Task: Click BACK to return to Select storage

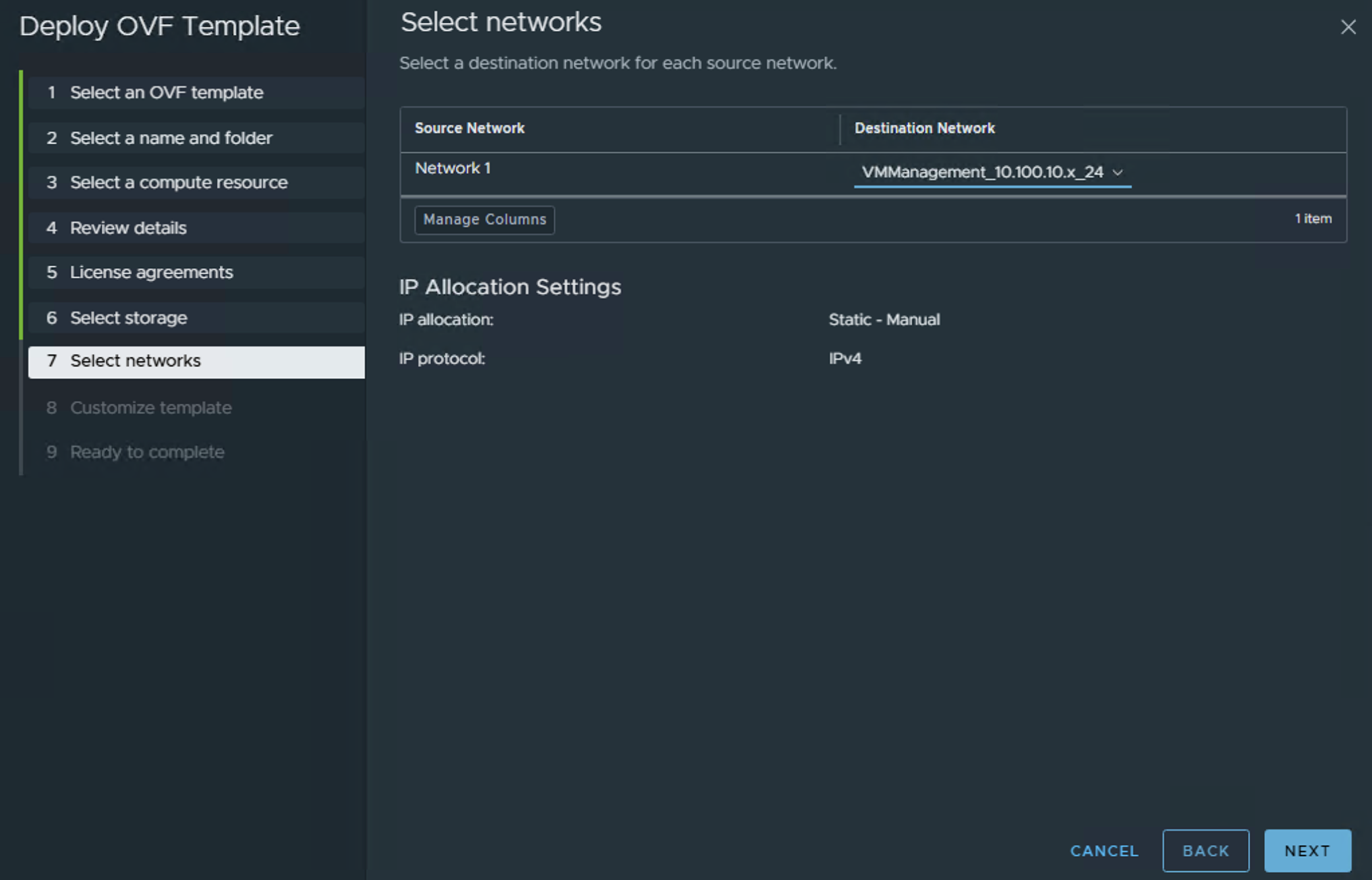Action: pyautogui.click(x=1205, y=850)
